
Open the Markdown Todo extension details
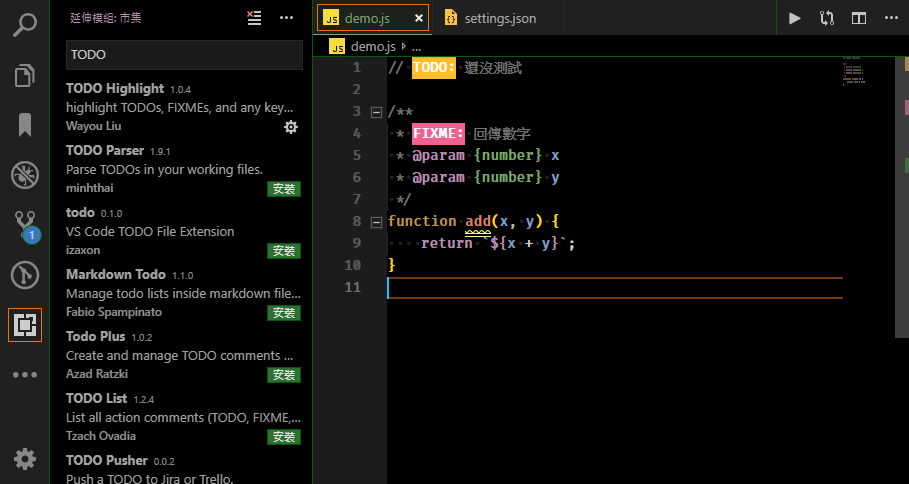(x=181, y=294)
